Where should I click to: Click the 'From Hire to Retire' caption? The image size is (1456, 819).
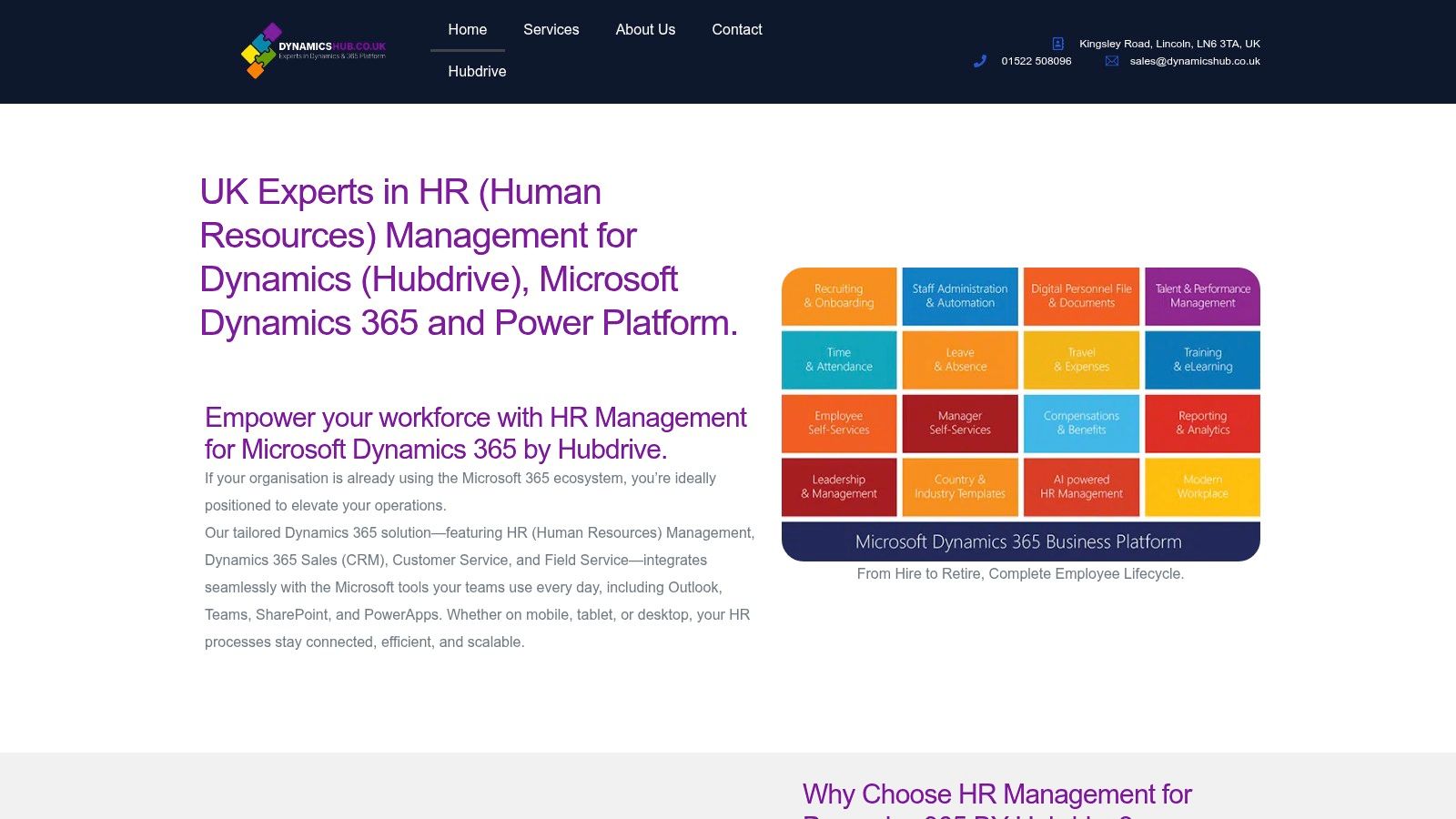(1020, 573)
